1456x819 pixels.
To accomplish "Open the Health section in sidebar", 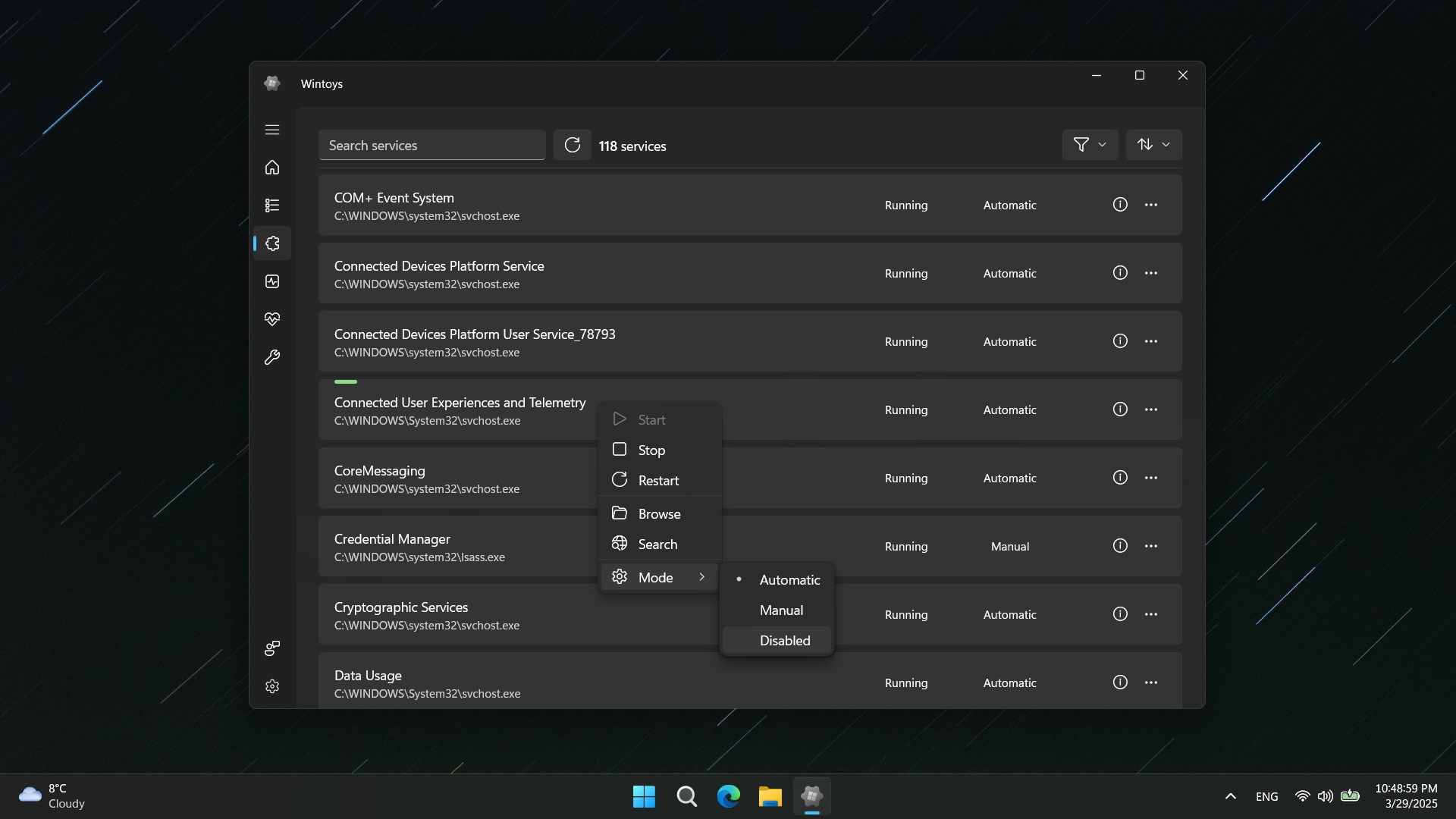I will 271,318.
